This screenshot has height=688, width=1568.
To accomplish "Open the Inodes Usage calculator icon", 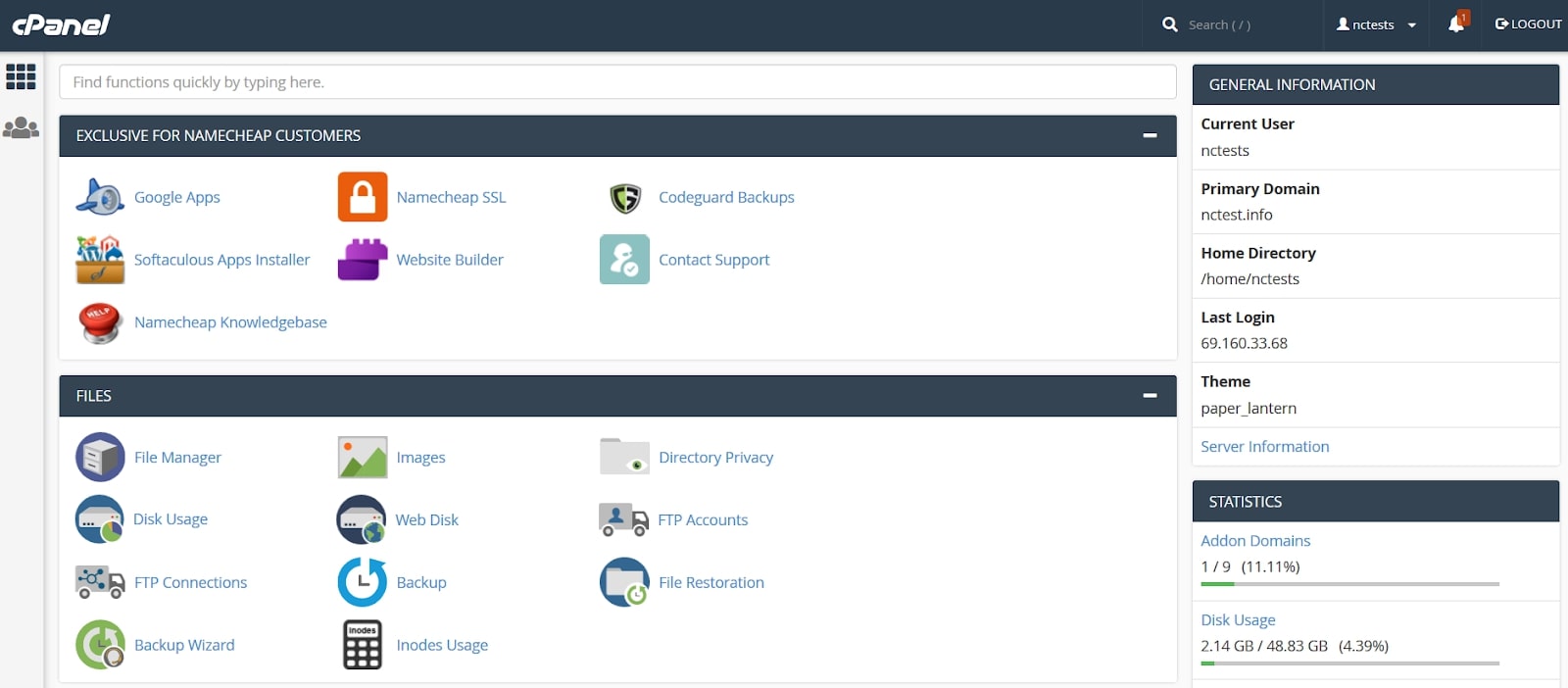I will (363, 645).
